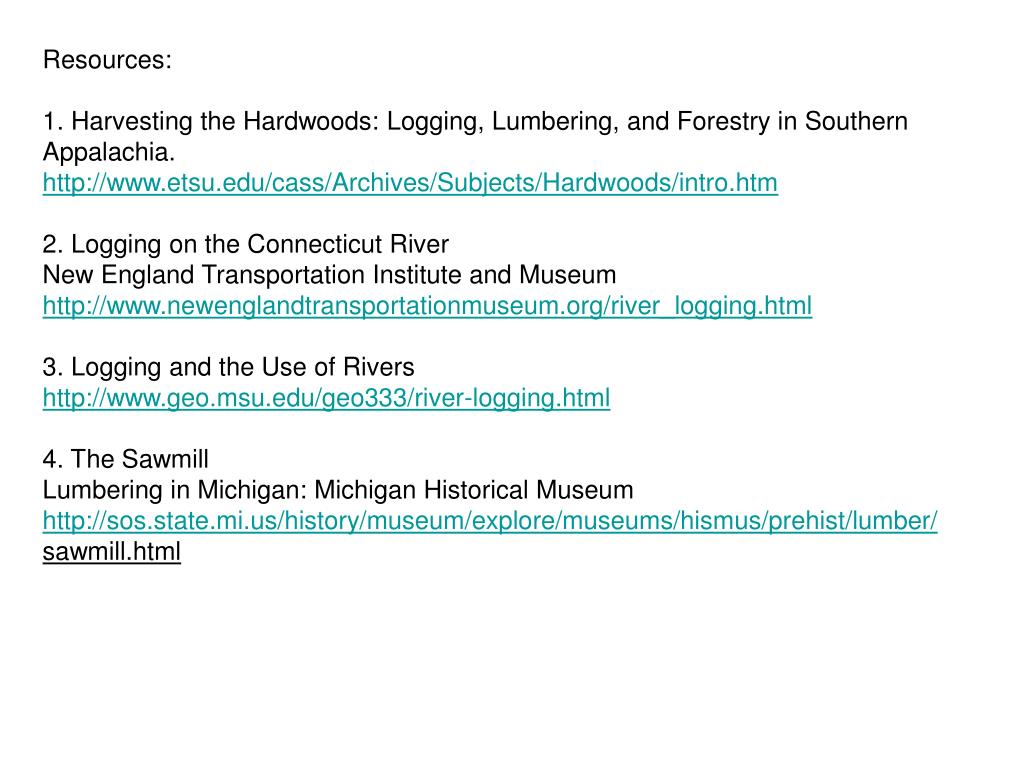1024x768 pixels.
Task: Select the Logging on the Connecticut River title
Action: (x=246, y=244)
